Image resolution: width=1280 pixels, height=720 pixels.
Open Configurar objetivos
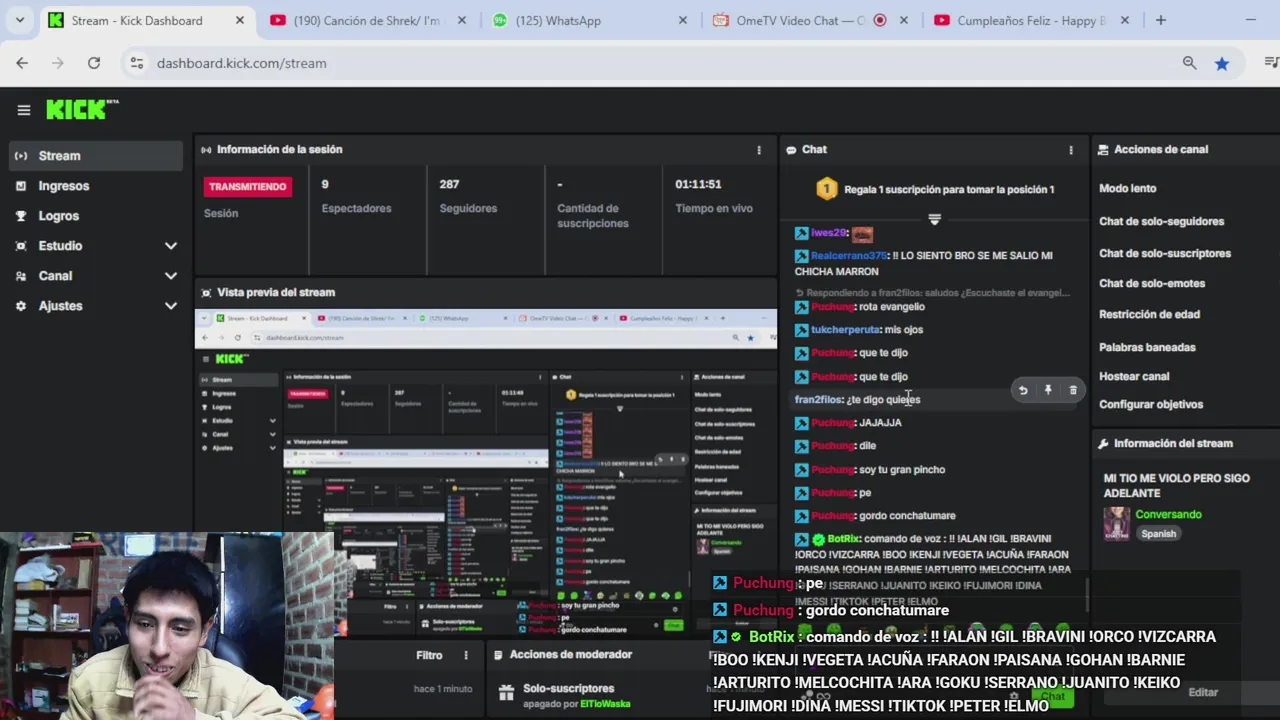point(1151,404)
